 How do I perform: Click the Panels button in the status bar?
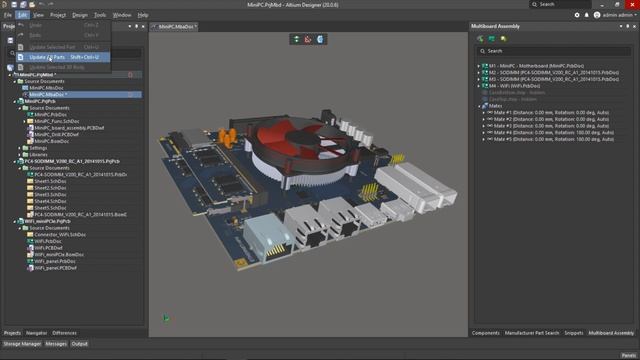click(629, 356)
